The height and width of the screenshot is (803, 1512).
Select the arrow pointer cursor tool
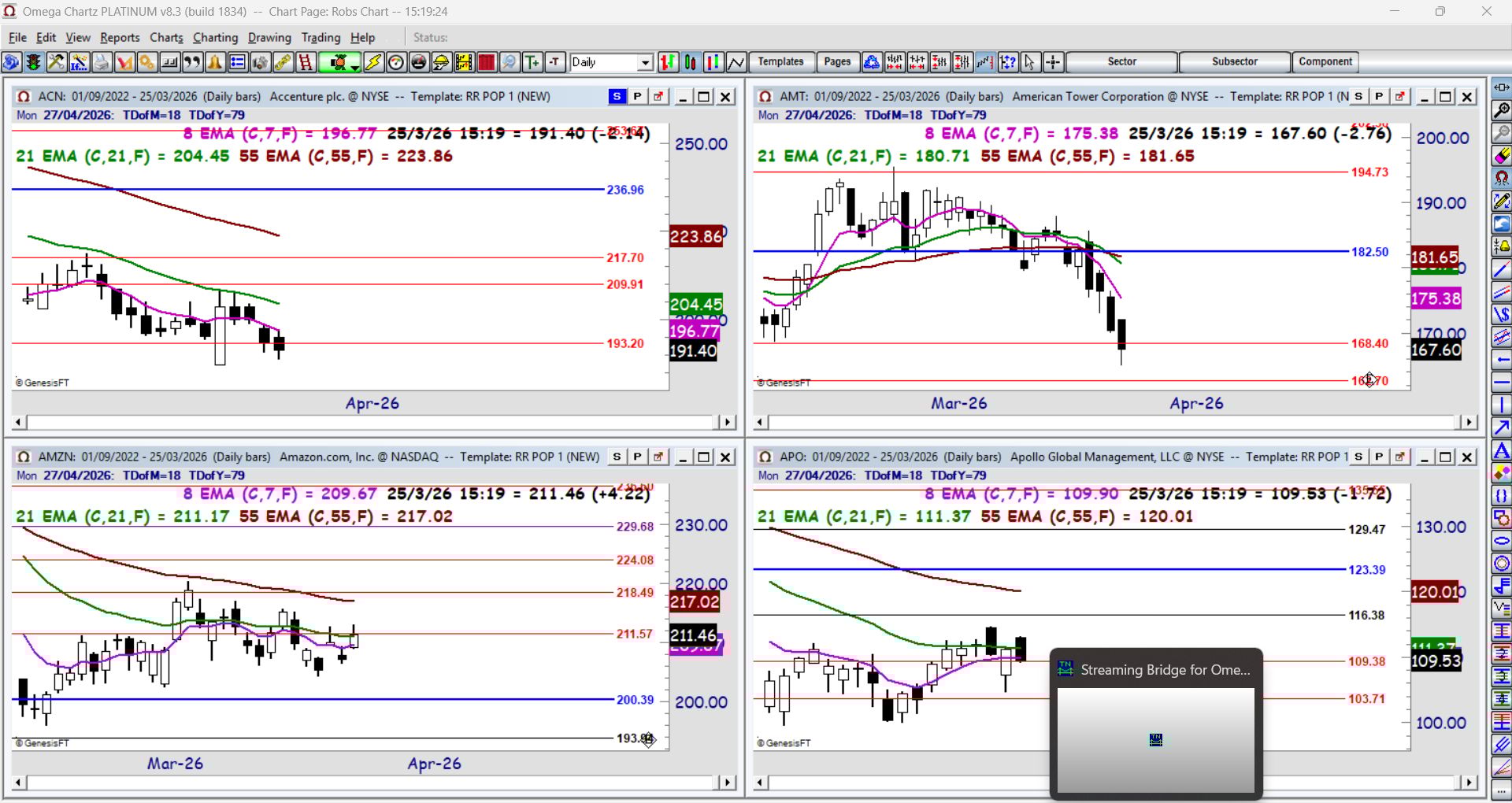(1030, 62)
